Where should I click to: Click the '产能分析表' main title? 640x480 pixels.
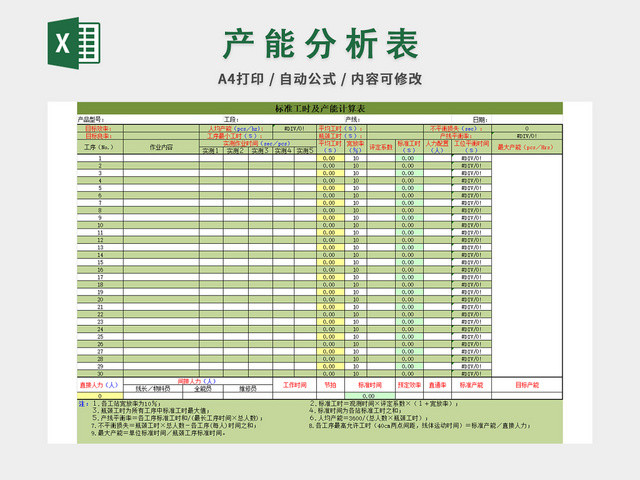pyautogui.click(x=321, y=44)
